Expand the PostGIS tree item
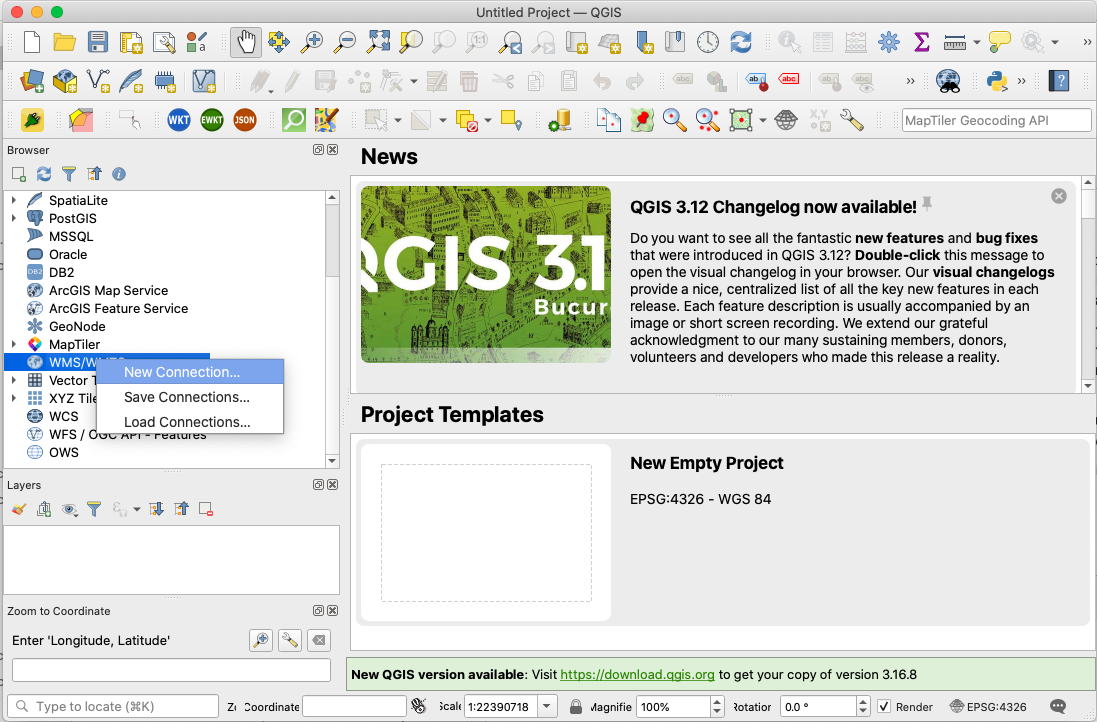The width and height of the screenshot is (1097, 722). coord(14,218)
